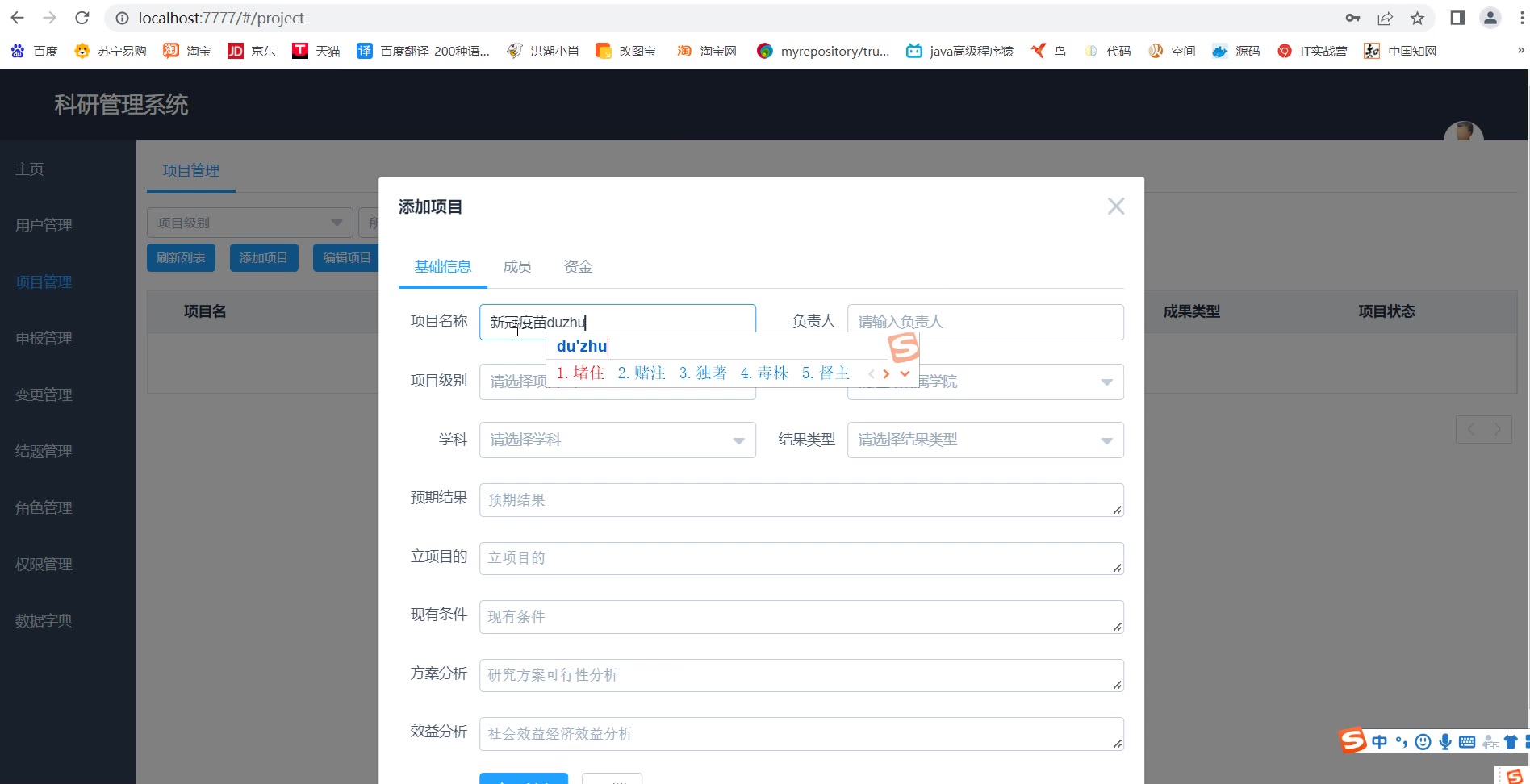Screen dimensions: 1530x784
Task: Open 申报管理 in the sidebar
Action: pos(44,339)
